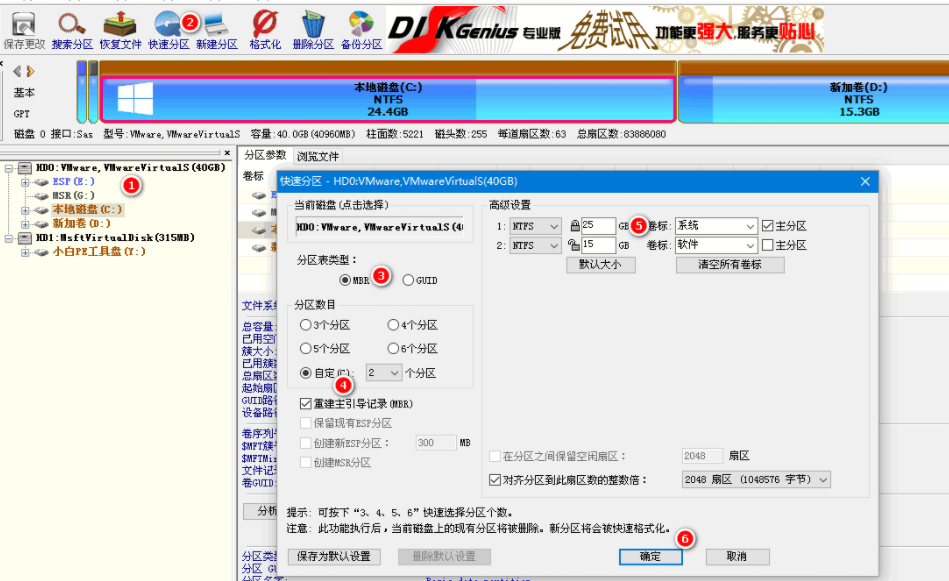Choose 6个分区 option
The width and height of the screenshot is (949, 581).
393,349
